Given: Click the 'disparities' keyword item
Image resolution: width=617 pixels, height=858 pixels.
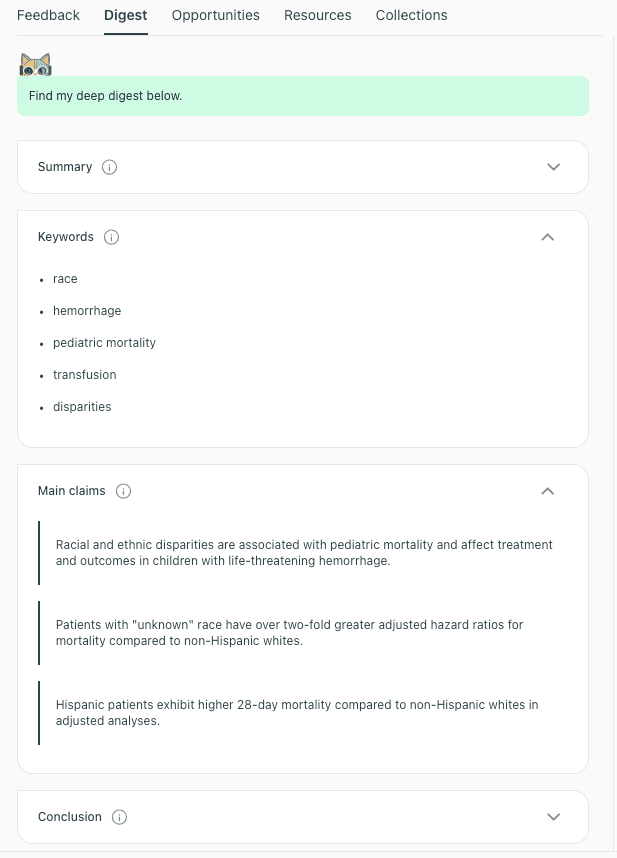Looking at the screenshot, I should pos(82,407).
